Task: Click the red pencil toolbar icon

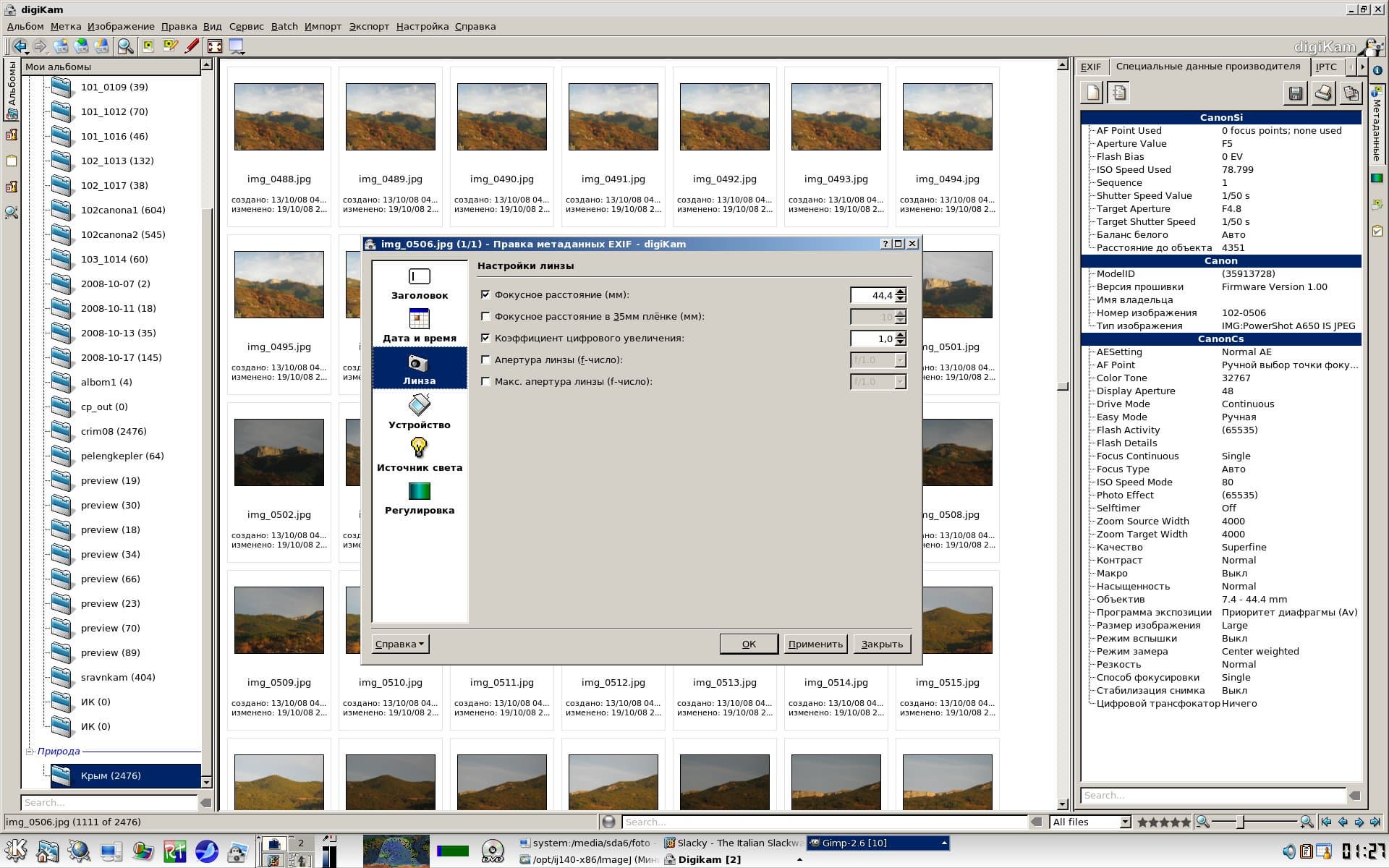Action: point(192,46)
